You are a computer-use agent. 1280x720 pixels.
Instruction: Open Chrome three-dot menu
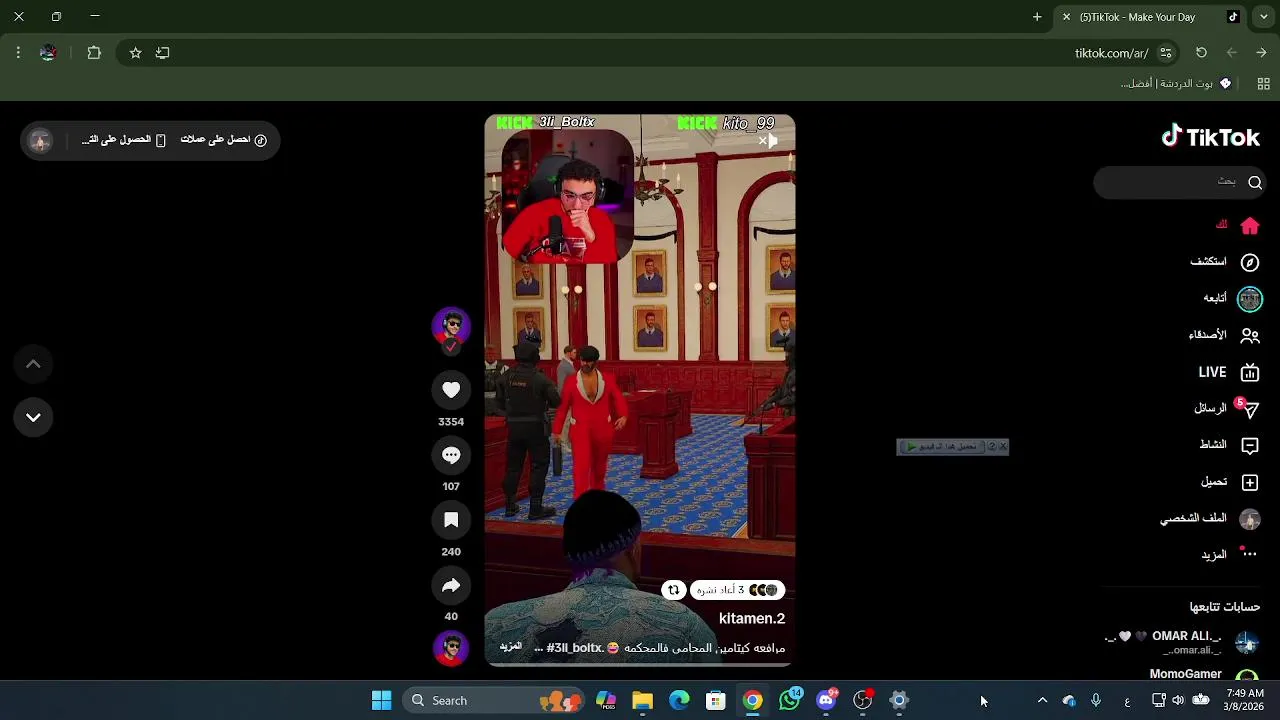click(x=18, y=53)
